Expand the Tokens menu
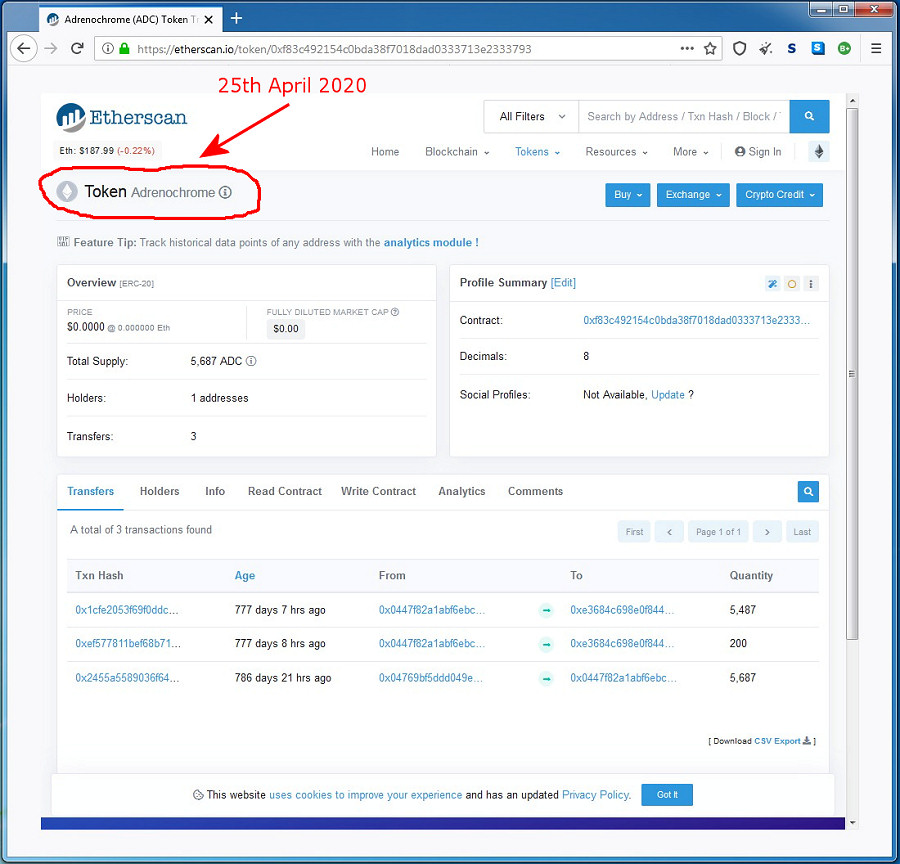The height and width of the screenshot is (864, 900). coord(537,152)
